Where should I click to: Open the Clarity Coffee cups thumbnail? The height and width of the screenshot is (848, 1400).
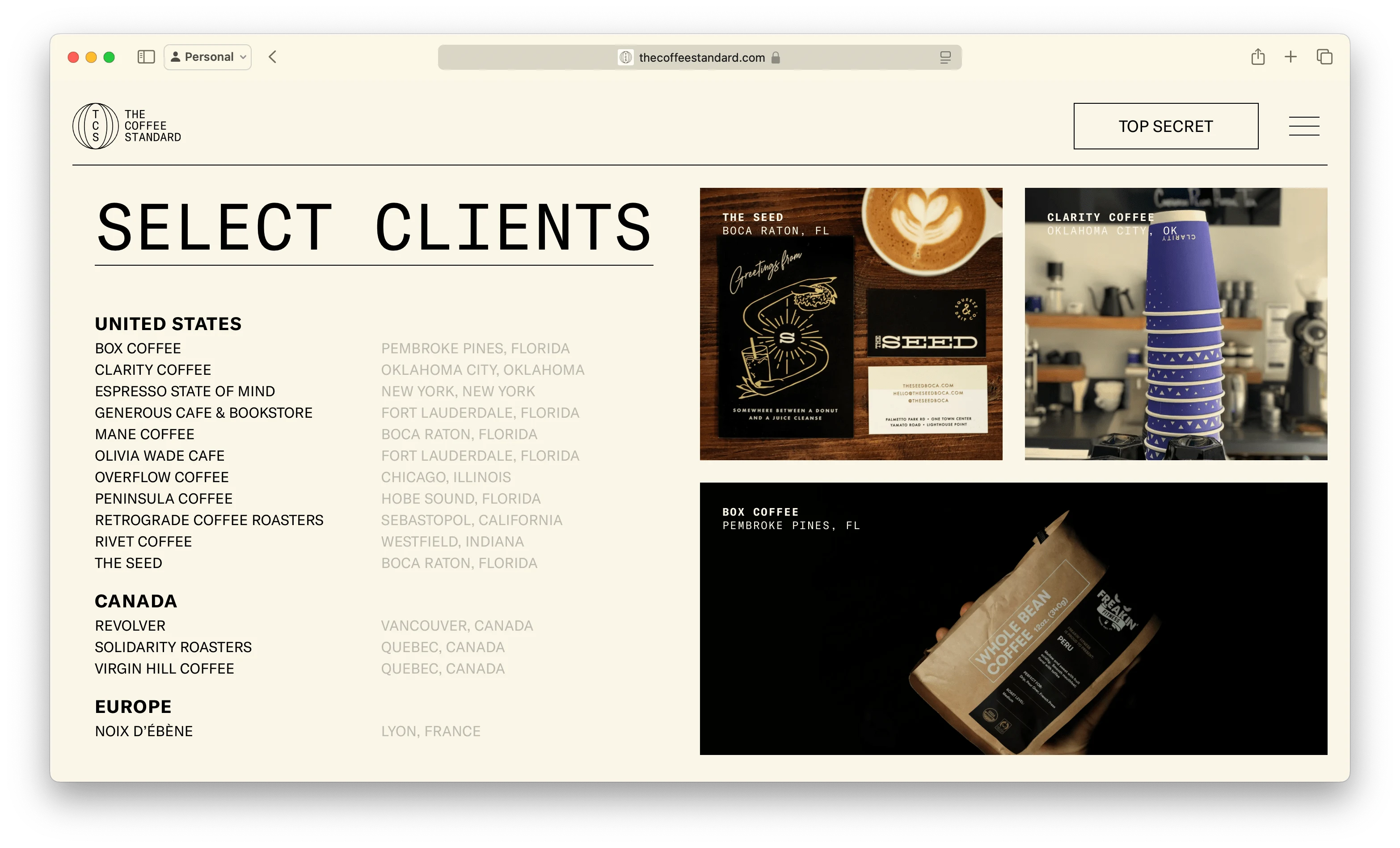(x=1176, y=324)
